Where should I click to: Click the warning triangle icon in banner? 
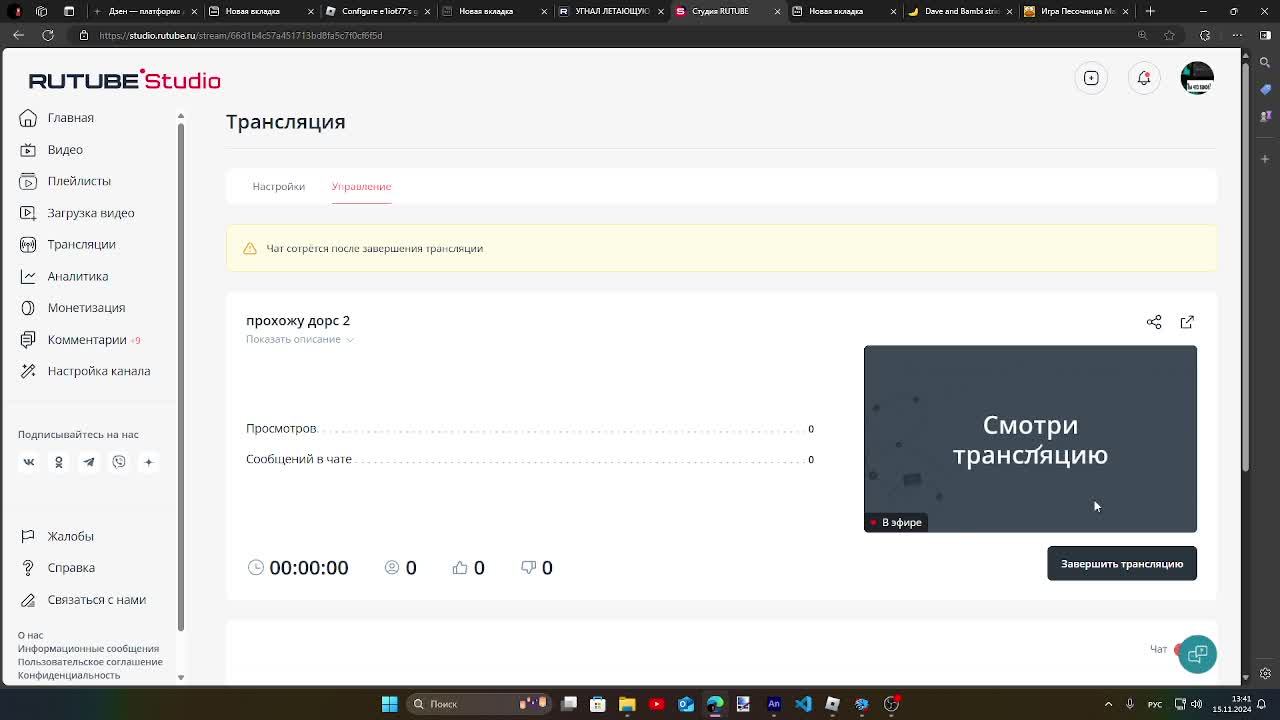(x=250, y=248)
